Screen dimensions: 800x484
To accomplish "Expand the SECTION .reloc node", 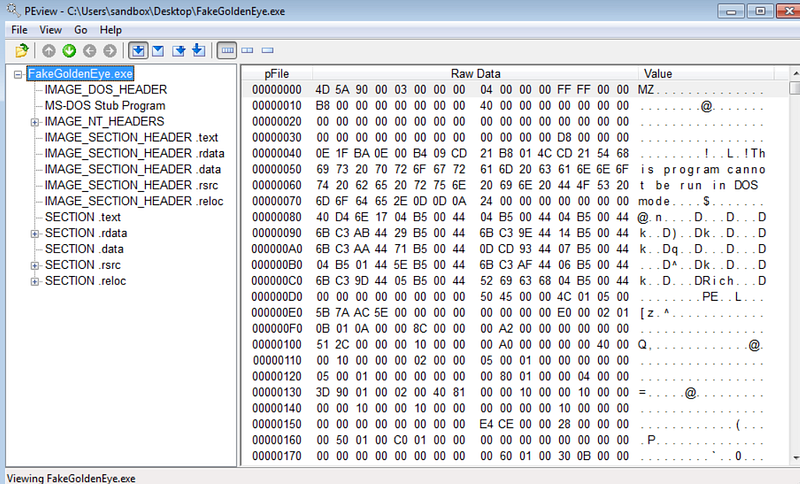I will pos(34,281).
